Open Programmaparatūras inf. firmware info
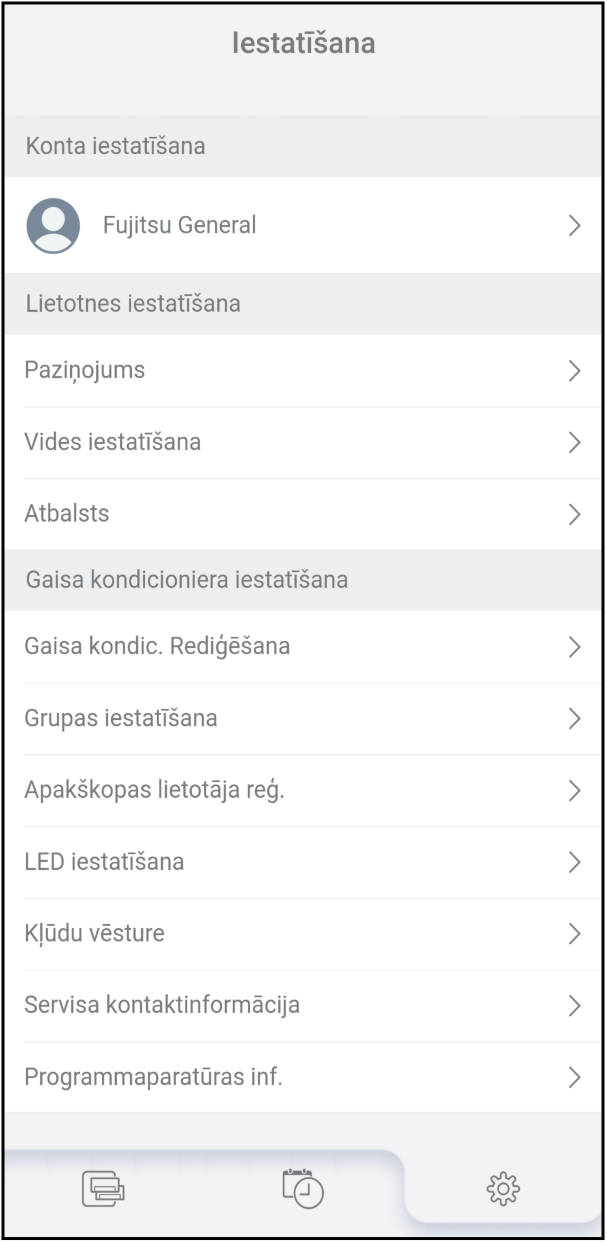 click(x=154, y=1078)
